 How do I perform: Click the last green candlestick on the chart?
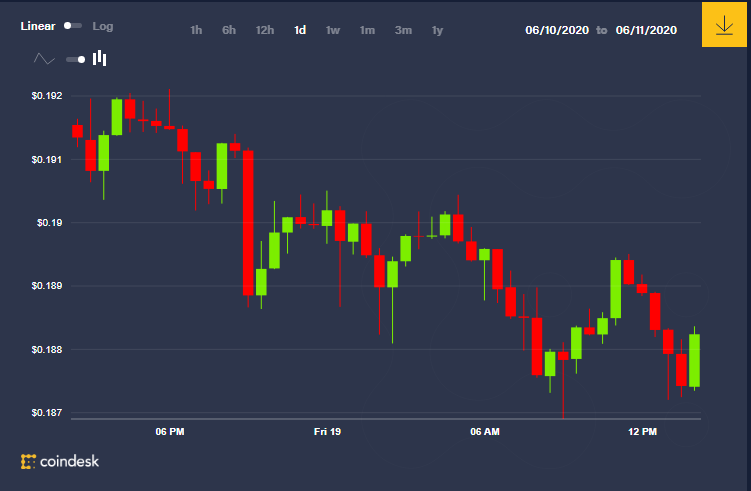click(694, 360)
